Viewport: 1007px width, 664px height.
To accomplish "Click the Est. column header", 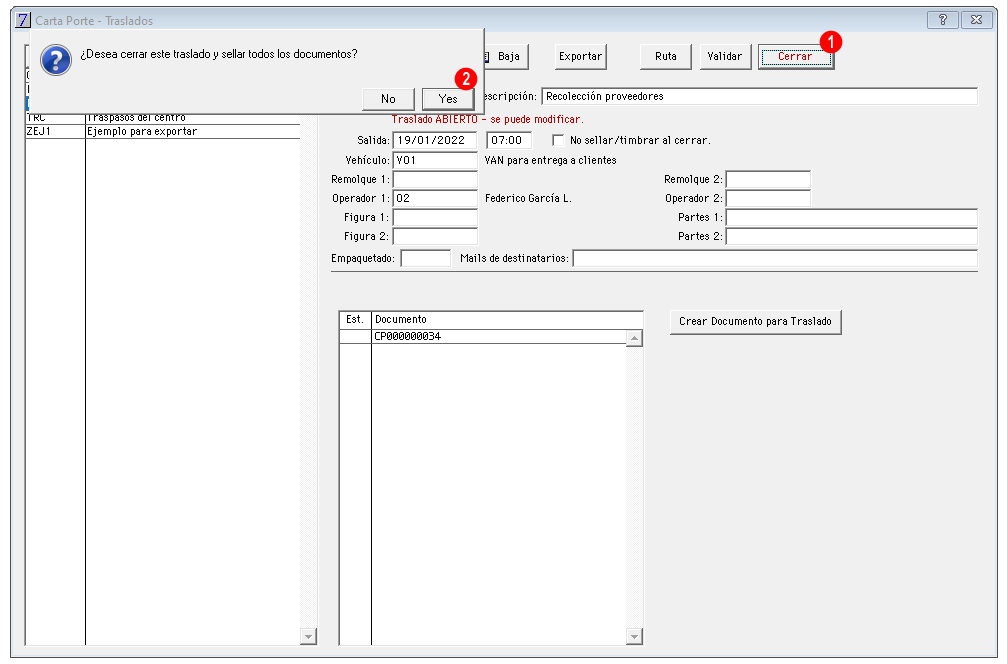I will 355,320.
